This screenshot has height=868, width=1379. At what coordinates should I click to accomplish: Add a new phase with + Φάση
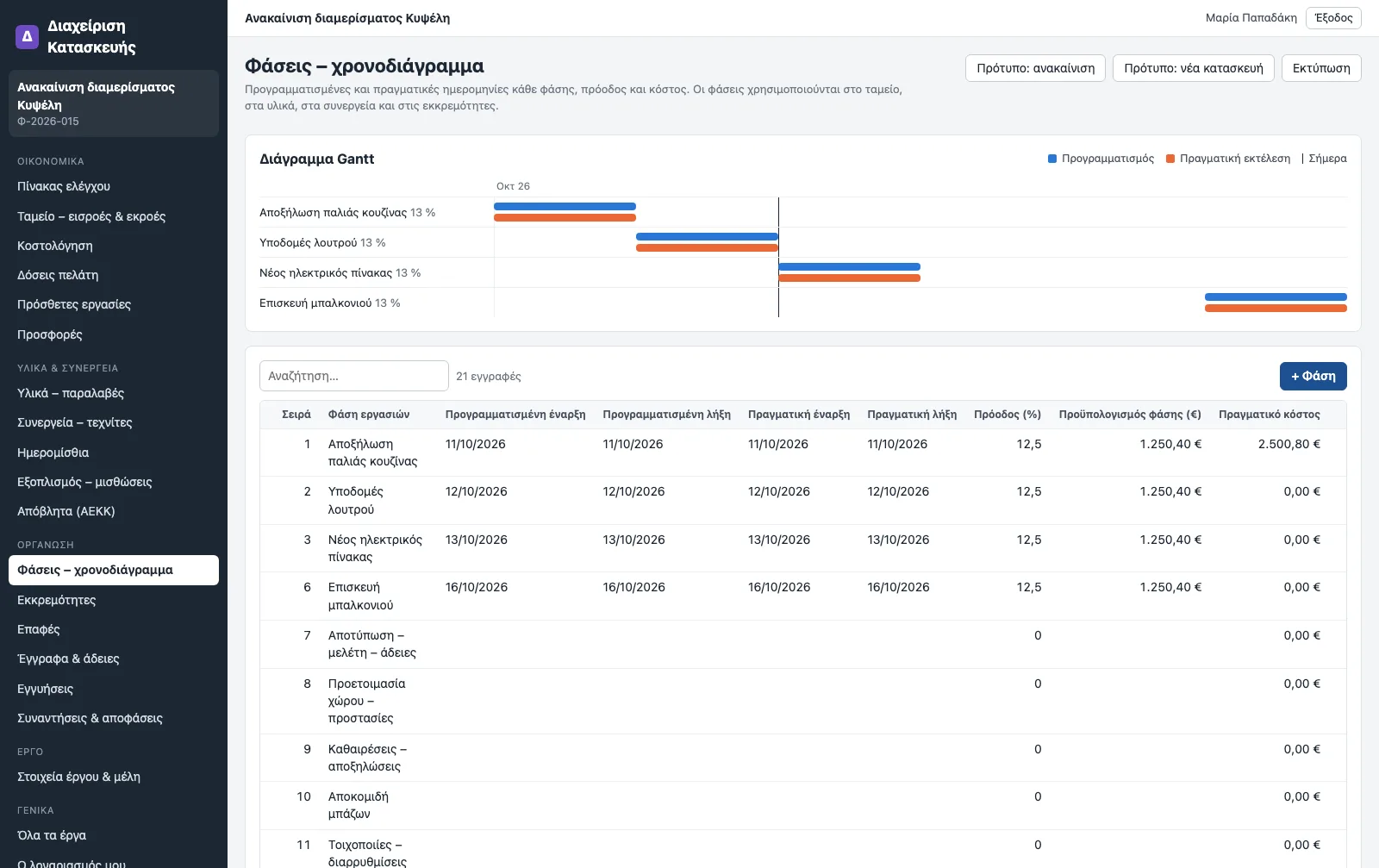[x=1313, y=376]
